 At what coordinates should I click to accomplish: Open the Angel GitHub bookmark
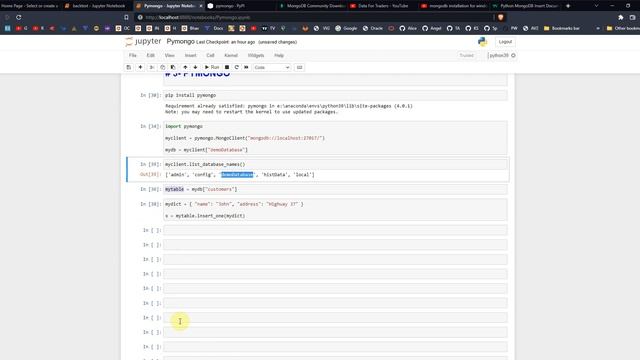pos(432,28)
